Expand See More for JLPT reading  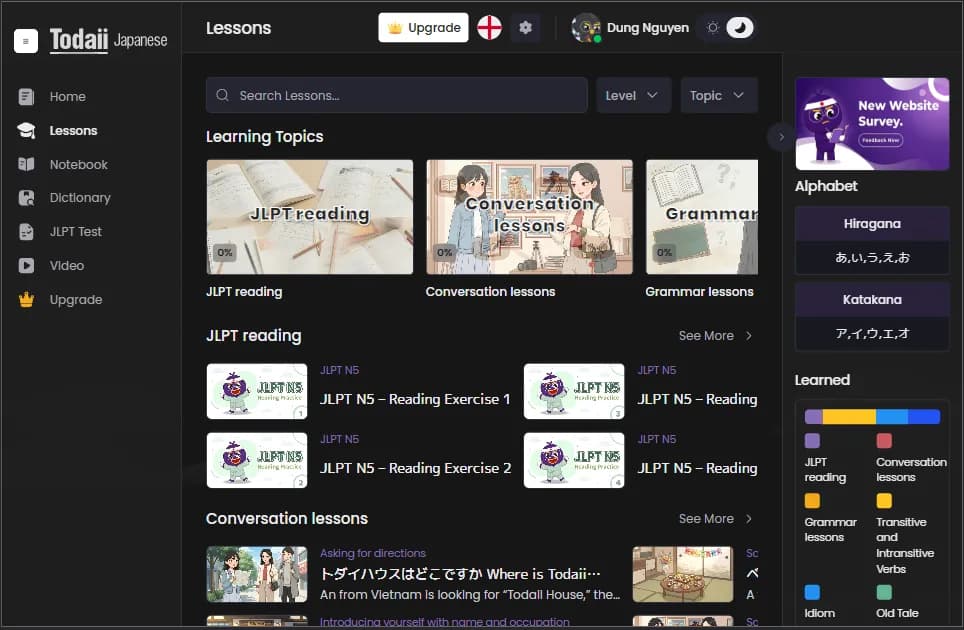715,336
